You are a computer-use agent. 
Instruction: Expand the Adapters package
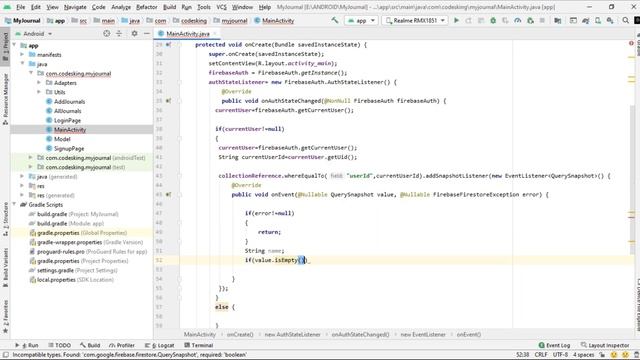(39, 83)
